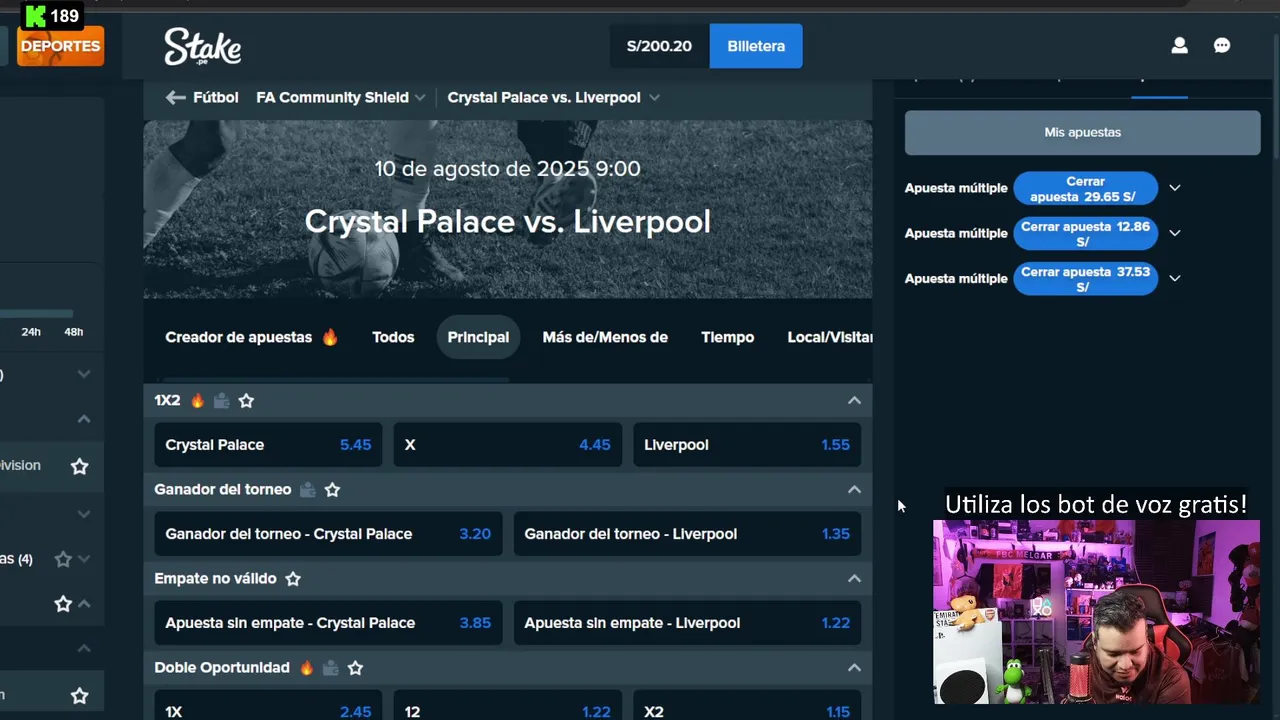The width and height of the screenshot is (1280, 720).
Task: Expand the '(4)' sidebar row chevron
Action: pyautogui.click(x=84, y=559)
